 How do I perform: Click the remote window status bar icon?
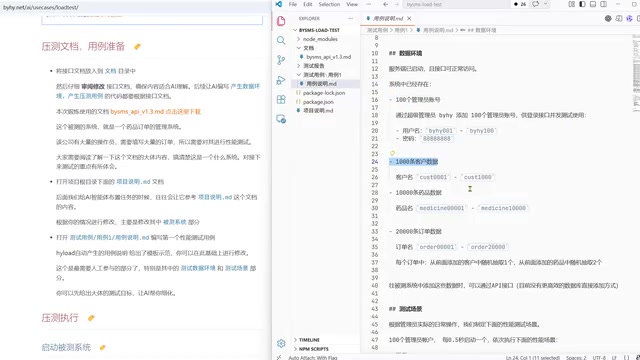coord(279,357)
